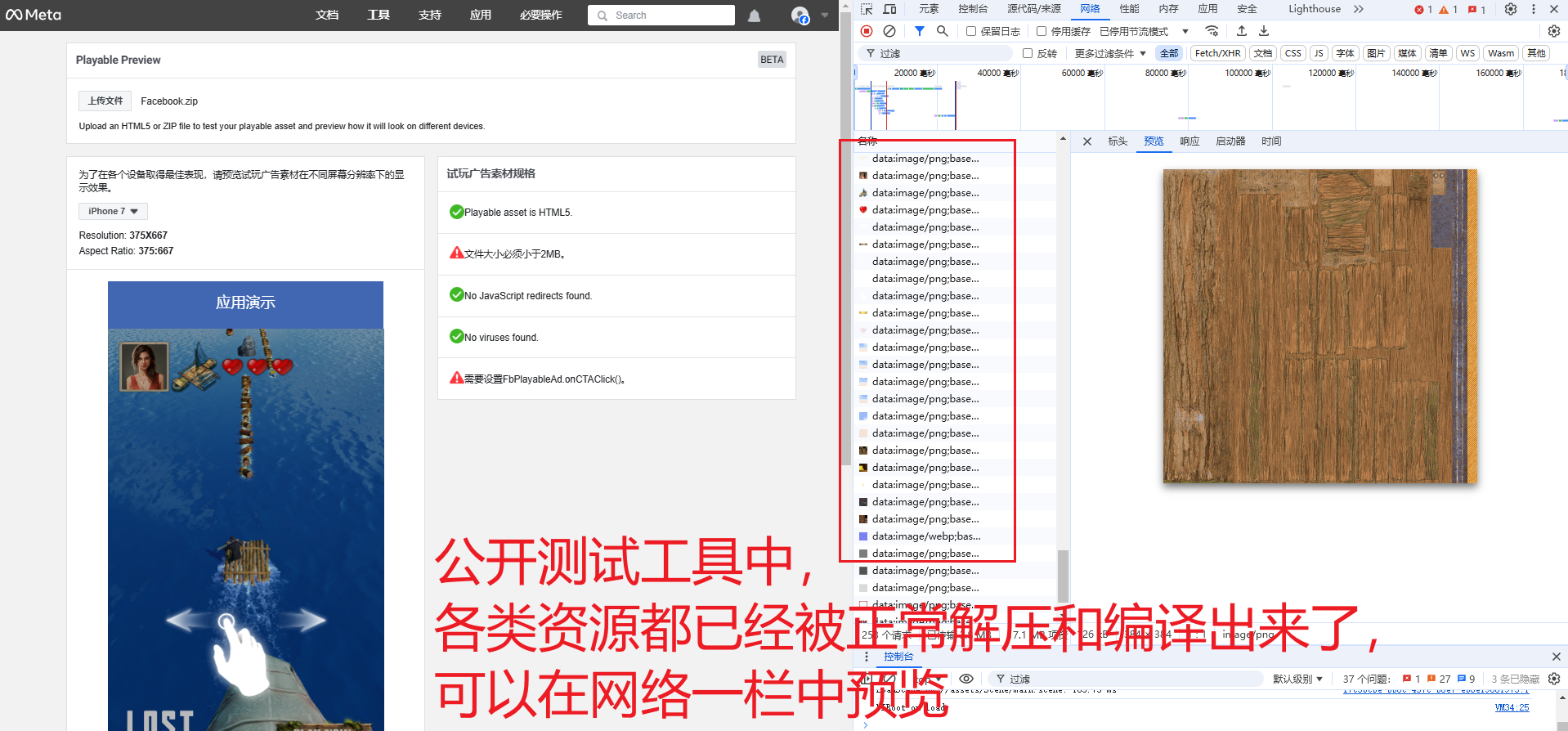Close the request detail pane

click(1087, 141)
